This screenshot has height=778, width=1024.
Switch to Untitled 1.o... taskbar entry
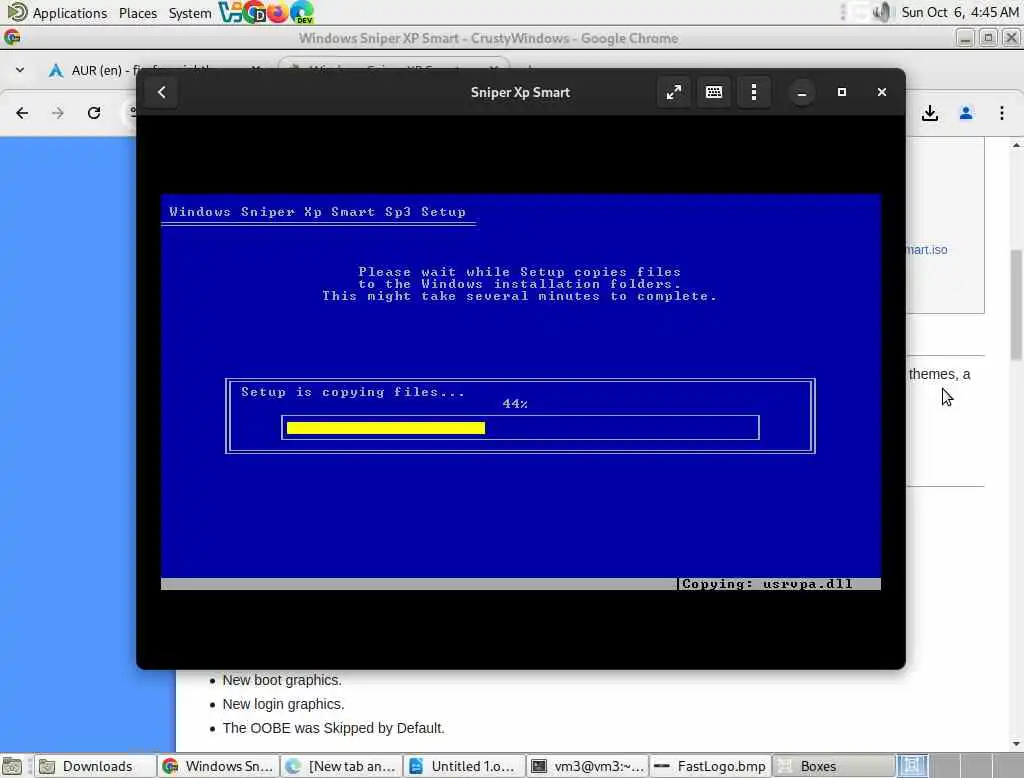[x=464, y=766]
